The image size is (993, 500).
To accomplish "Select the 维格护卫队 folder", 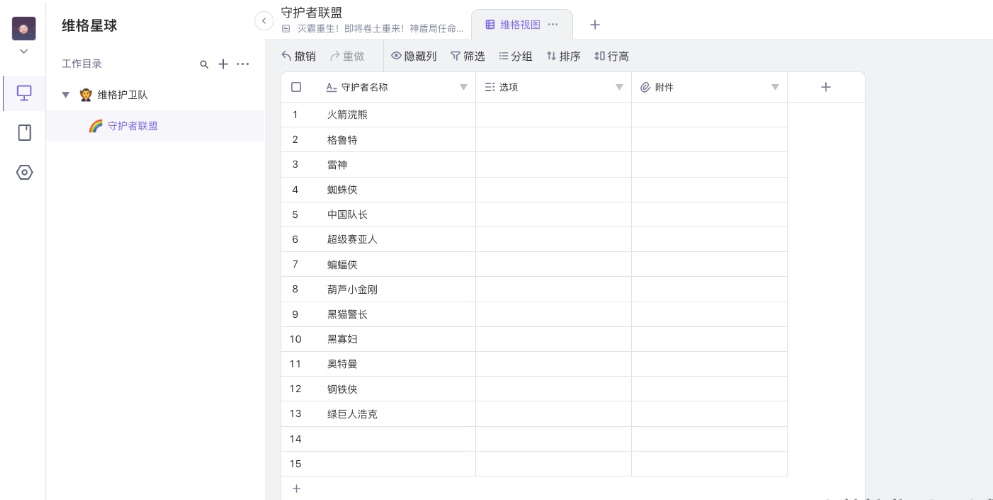I will click(155, 95).
